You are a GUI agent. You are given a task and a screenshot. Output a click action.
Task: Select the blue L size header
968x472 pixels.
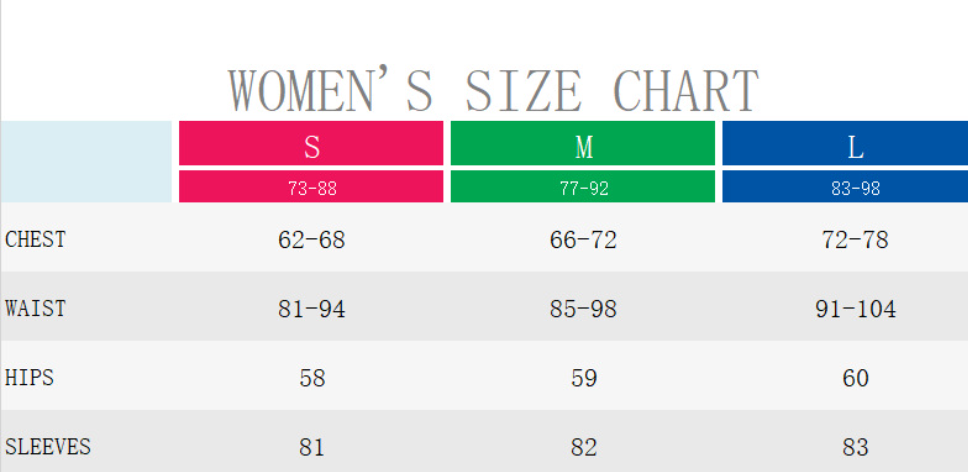click(x=855, y=146)
